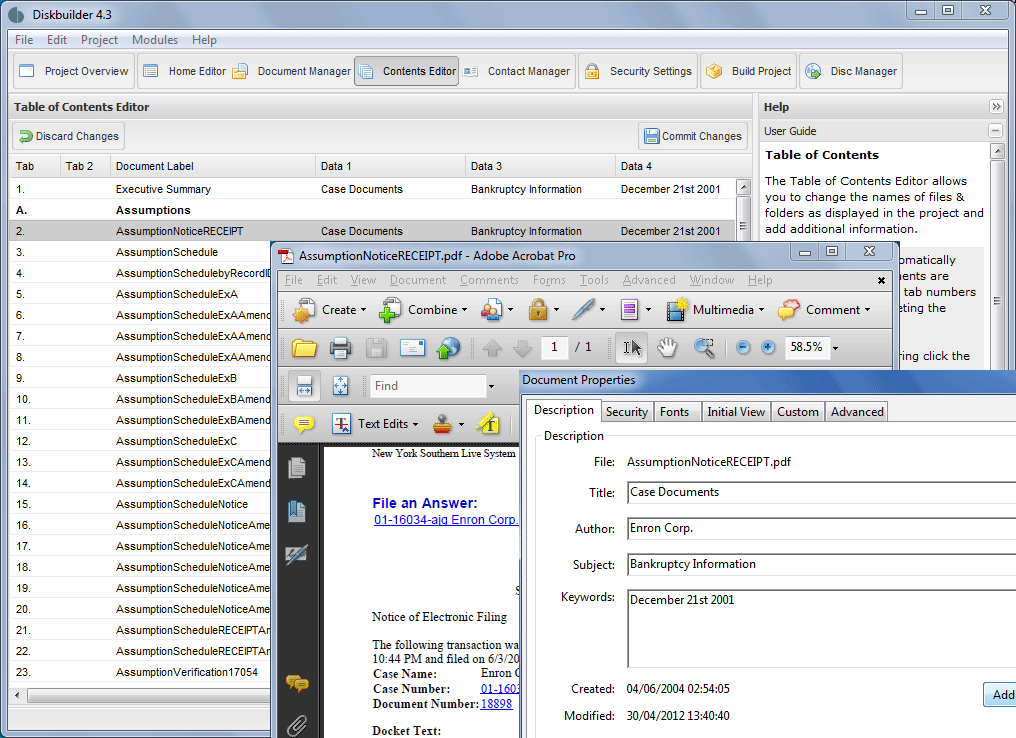The height and width of the screenshot is (738, 1016).
Task: Select the AssumptionSchedule row
Action: pyautogui.click(x=141, y=252)
